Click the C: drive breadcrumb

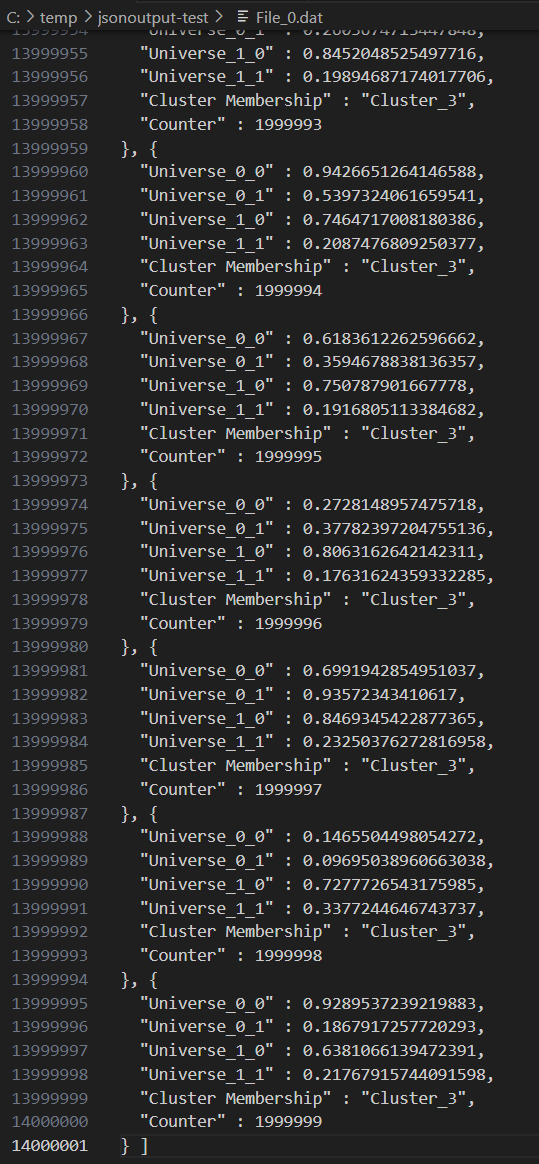tap(13, 17)
